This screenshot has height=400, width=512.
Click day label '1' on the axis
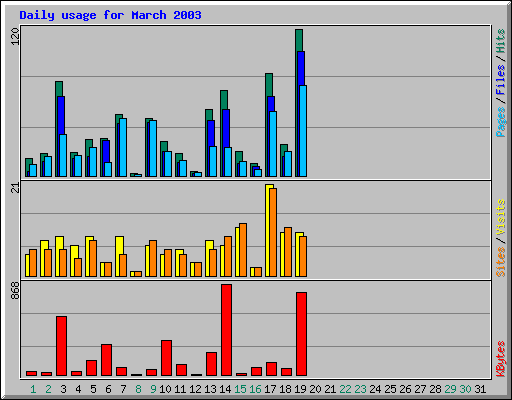pyautogui.click(x=33, y=389)
